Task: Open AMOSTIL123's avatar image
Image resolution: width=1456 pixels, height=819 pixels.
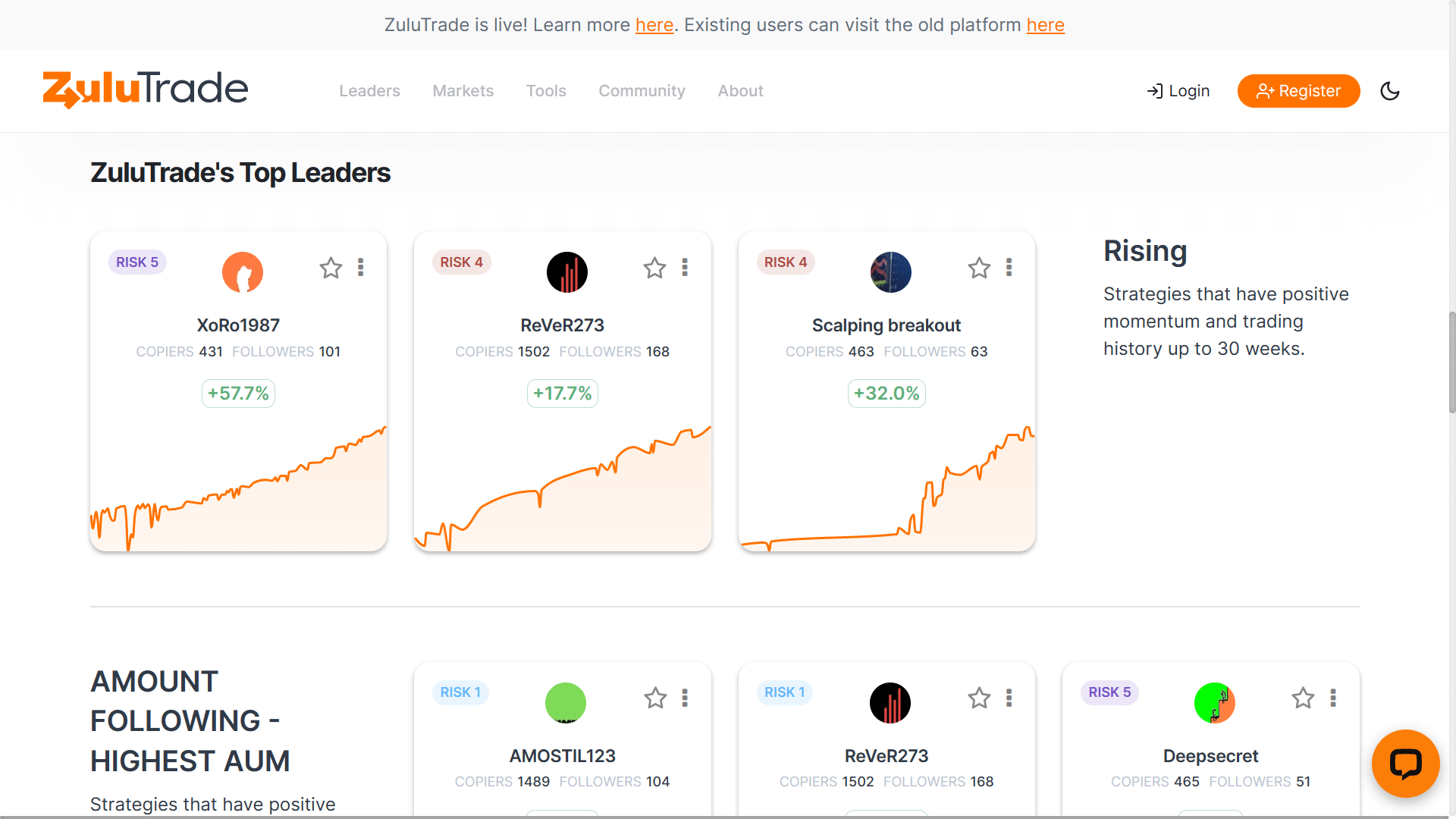Action: tap(566, 703)
